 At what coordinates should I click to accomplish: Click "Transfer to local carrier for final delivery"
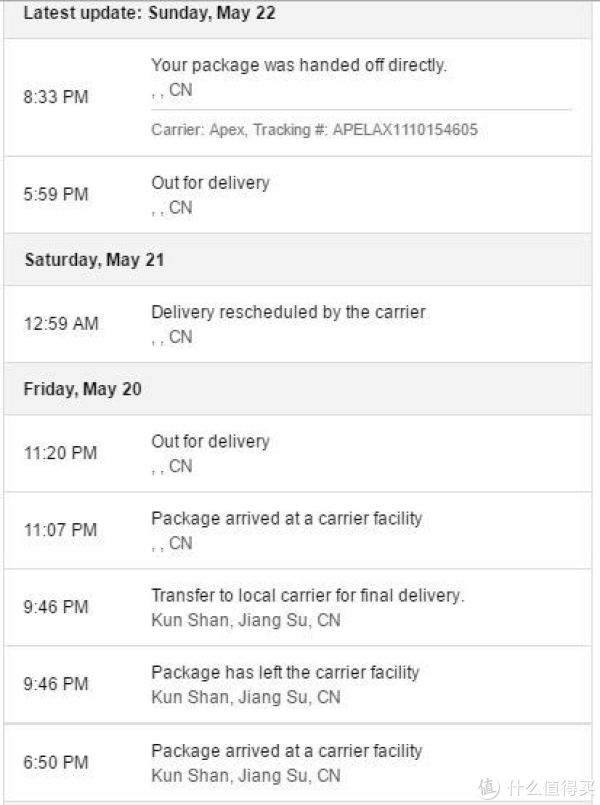click(307, 595)
